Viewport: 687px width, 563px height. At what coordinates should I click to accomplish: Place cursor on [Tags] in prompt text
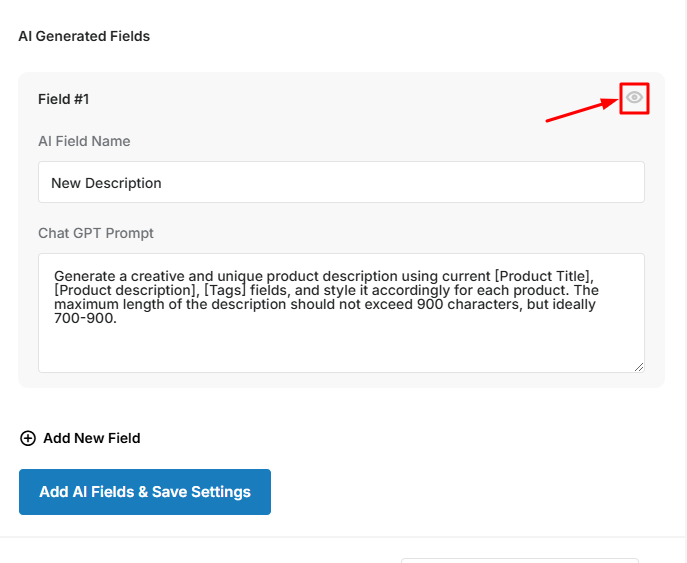(225, 290)
